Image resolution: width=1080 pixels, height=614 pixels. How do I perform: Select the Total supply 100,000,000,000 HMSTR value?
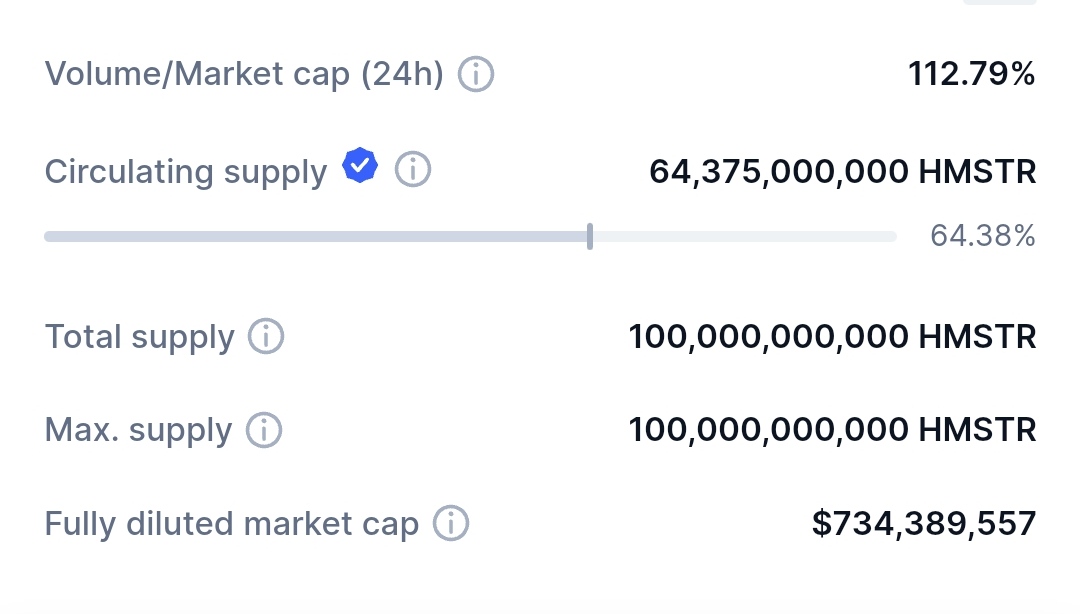click(x=832, y=337)
